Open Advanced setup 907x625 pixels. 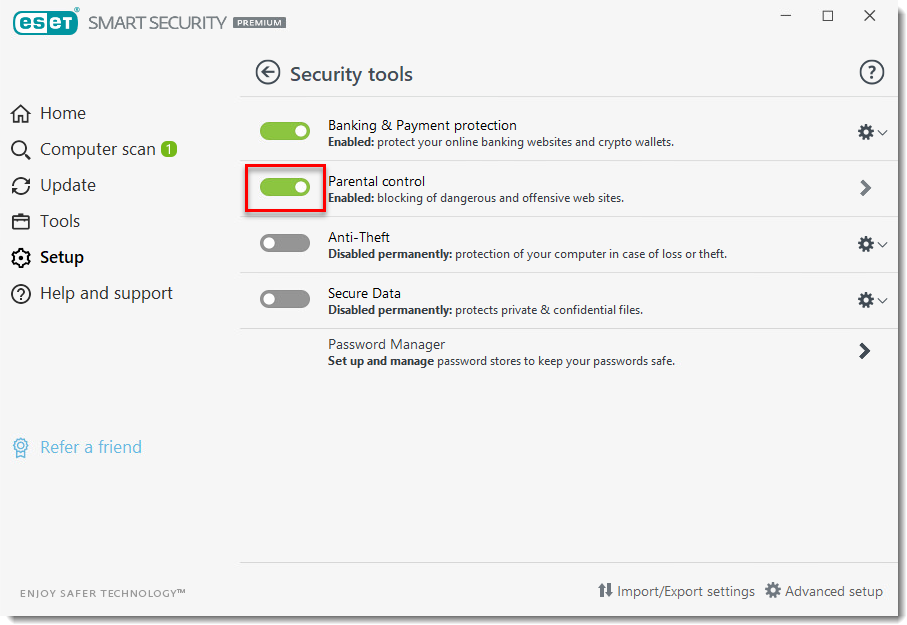[824, 591]
